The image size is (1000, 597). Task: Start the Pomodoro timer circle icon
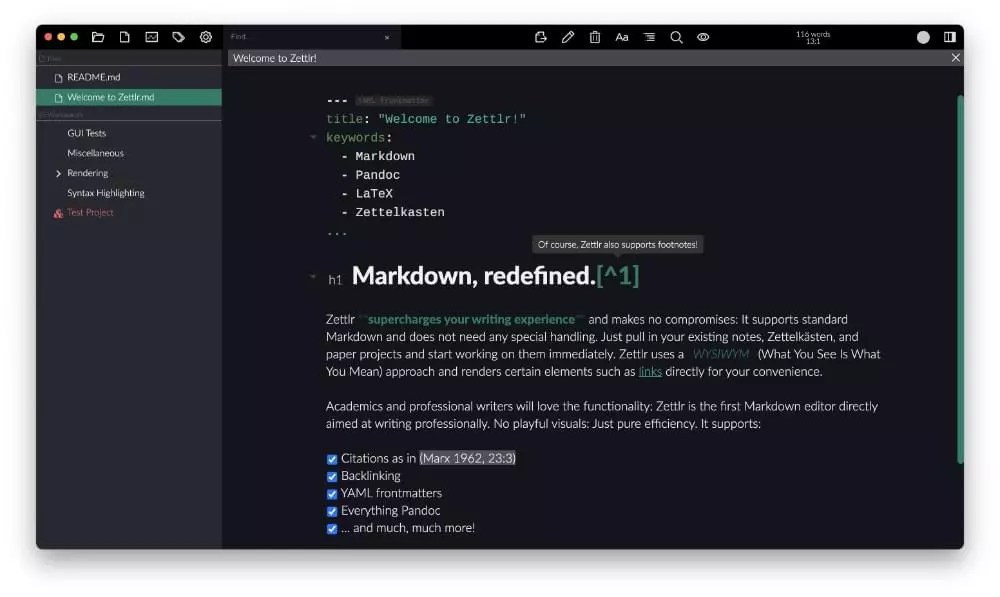pos(922,37)
